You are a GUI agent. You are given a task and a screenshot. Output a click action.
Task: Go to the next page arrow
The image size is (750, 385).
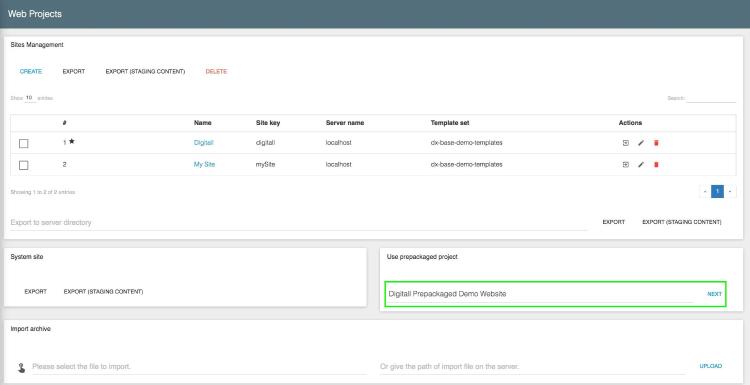point(730,192)
